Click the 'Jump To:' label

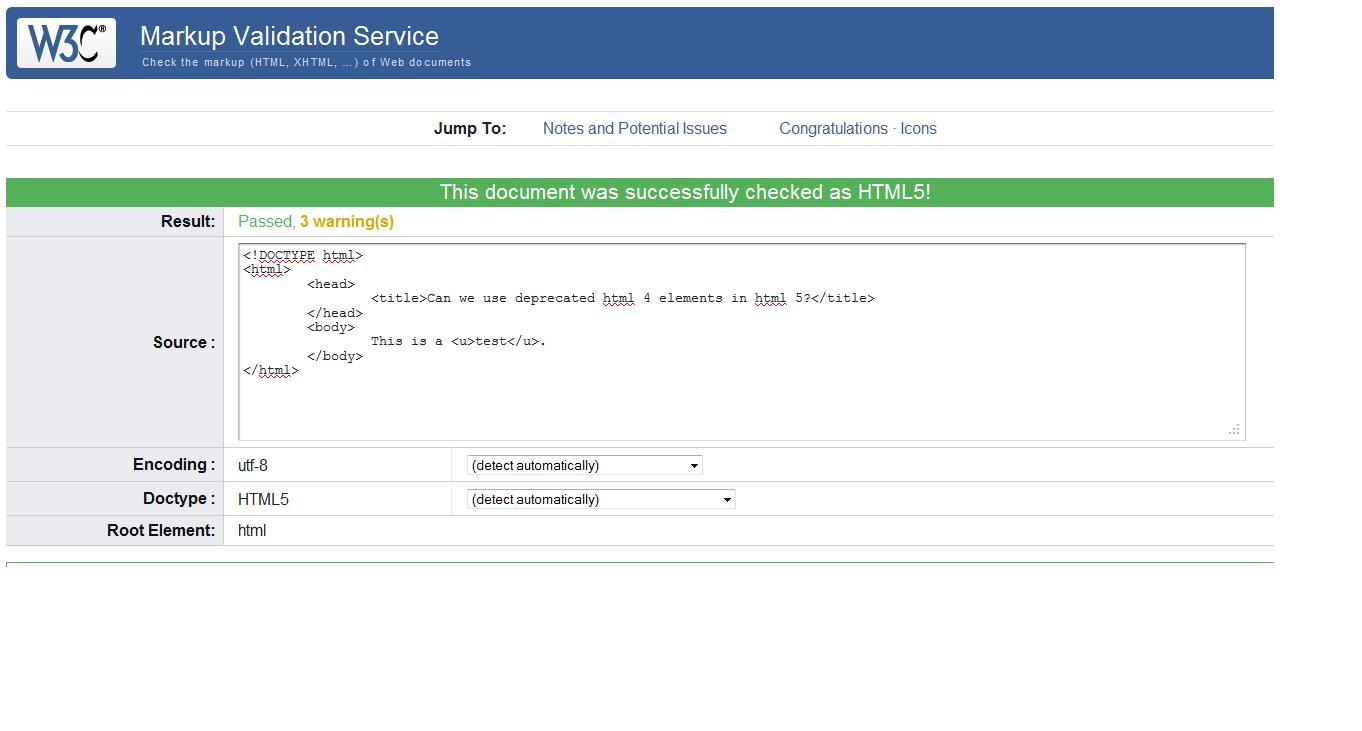click(470, 128)
